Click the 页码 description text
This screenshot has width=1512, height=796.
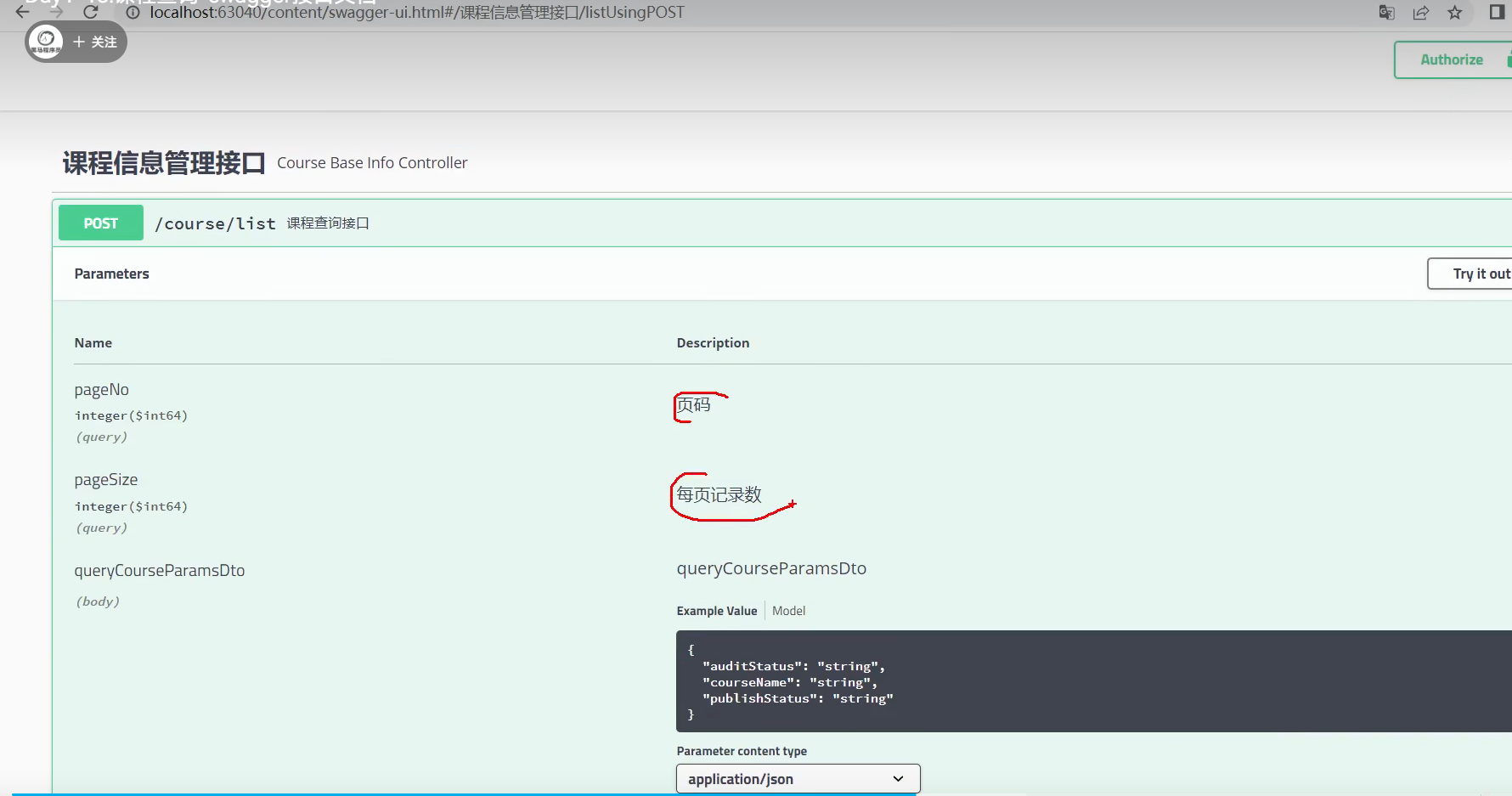(694, 405)
